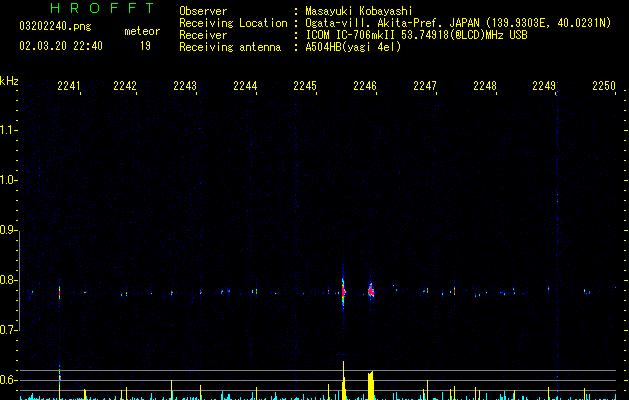The image size is (629, 400).
Task: Select the file name 03202240.png
Action: point(55,27)
